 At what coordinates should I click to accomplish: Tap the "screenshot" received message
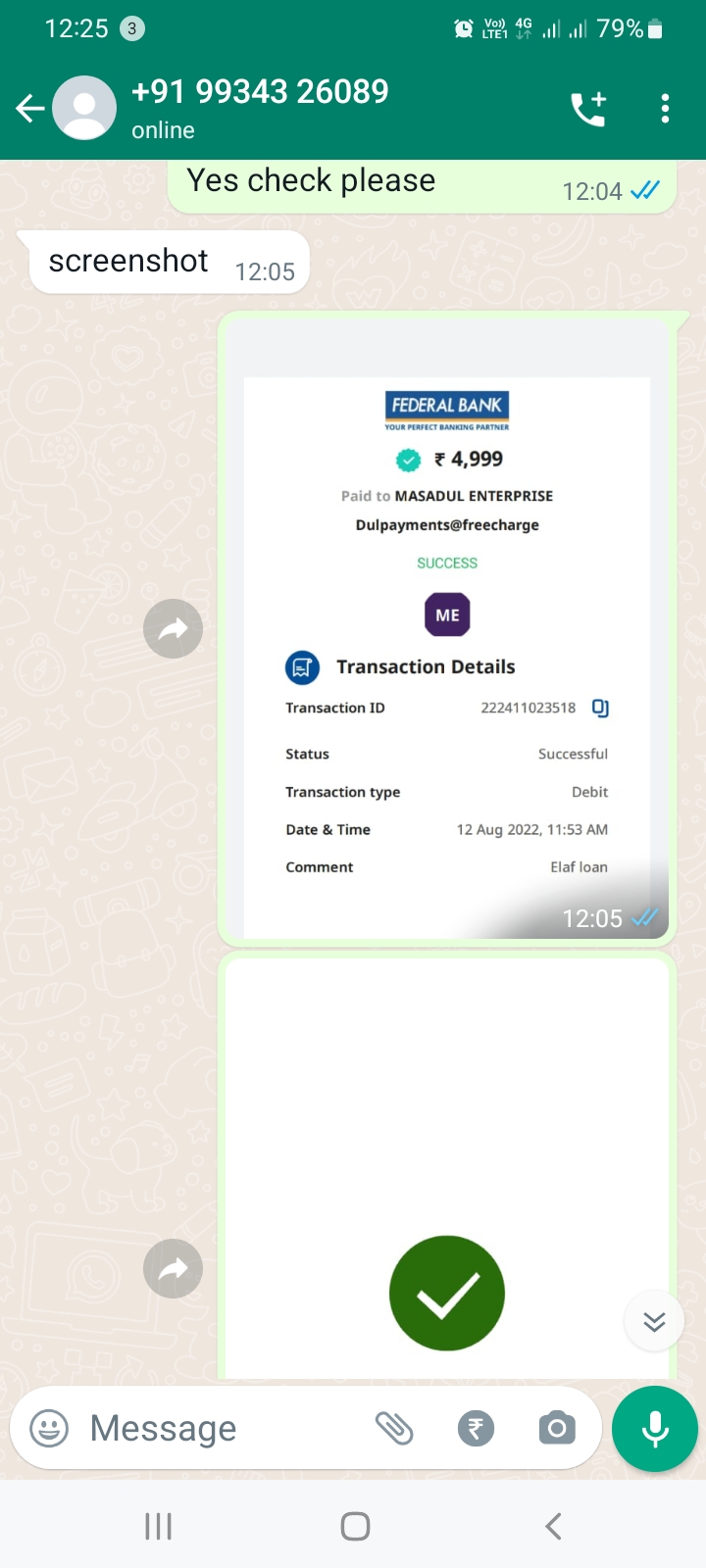point(169,263)
